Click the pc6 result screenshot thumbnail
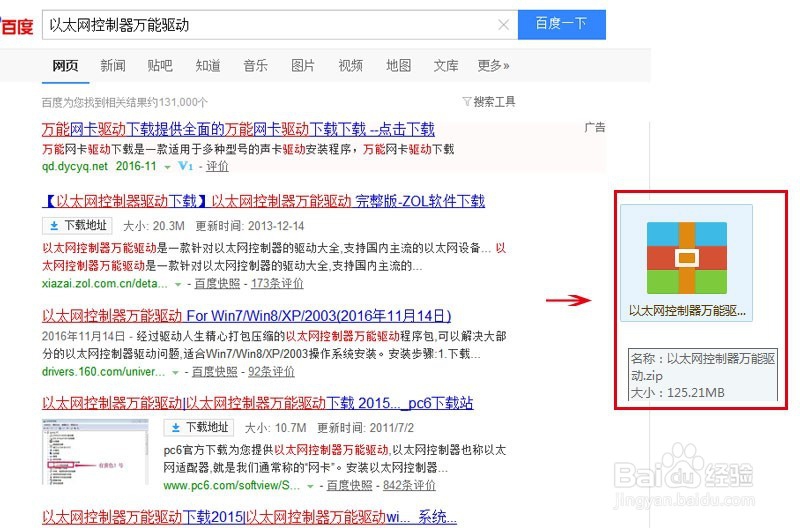The width and height of the screenshot is (800, 528). click(95, 451)
